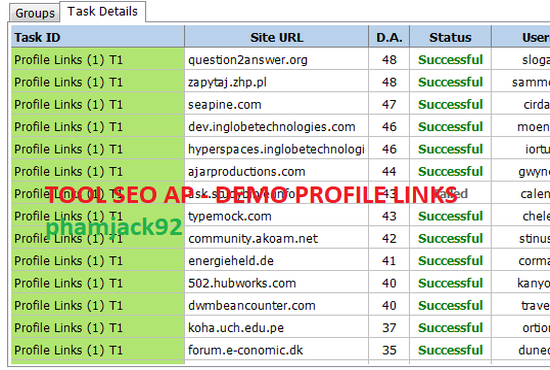Select dev.inglobetechnologies.com URL cell
The height and width of the screenshot is (370, 550).
tap(276, 127)
